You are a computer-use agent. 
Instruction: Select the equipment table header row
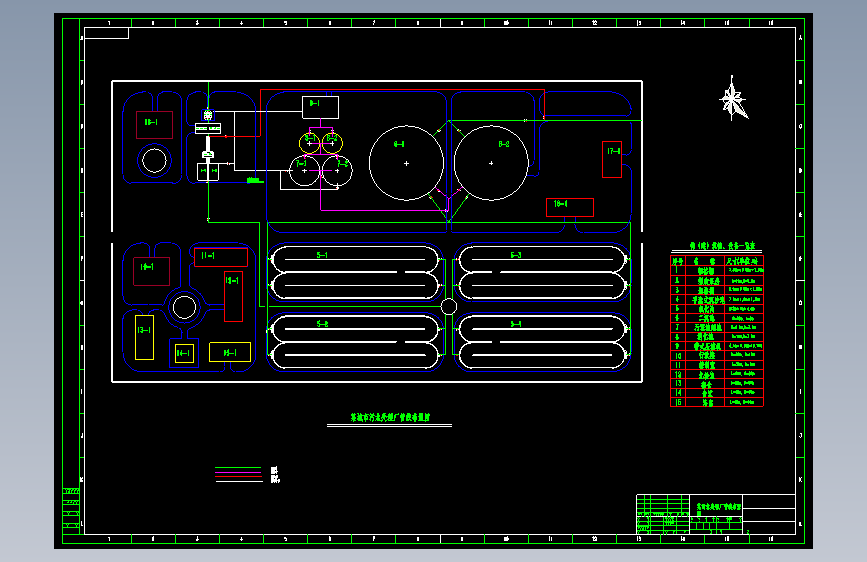point(717,261)
